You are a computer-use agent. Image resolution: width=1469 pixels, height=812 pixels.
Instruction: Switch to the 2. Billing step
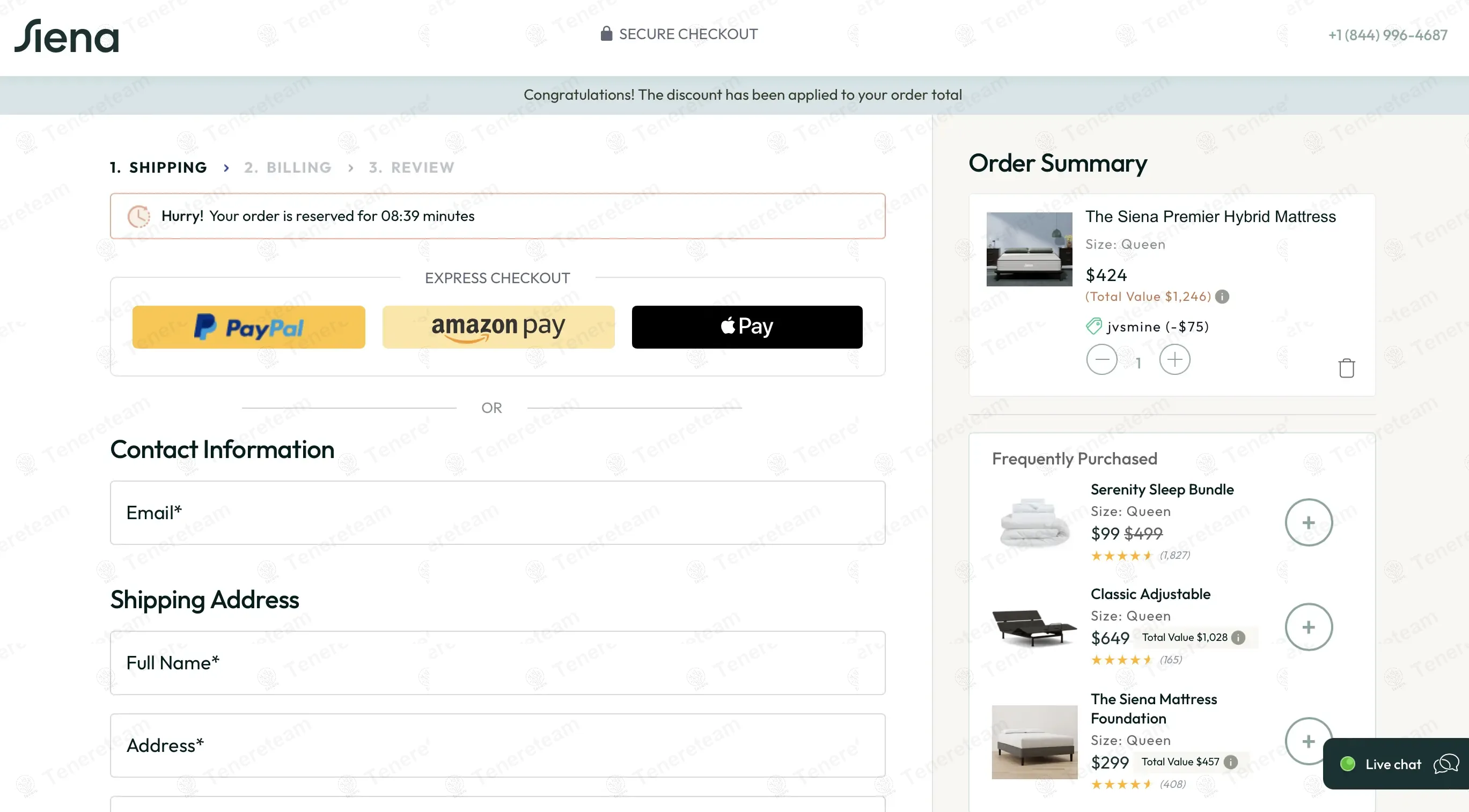(288, 168)
